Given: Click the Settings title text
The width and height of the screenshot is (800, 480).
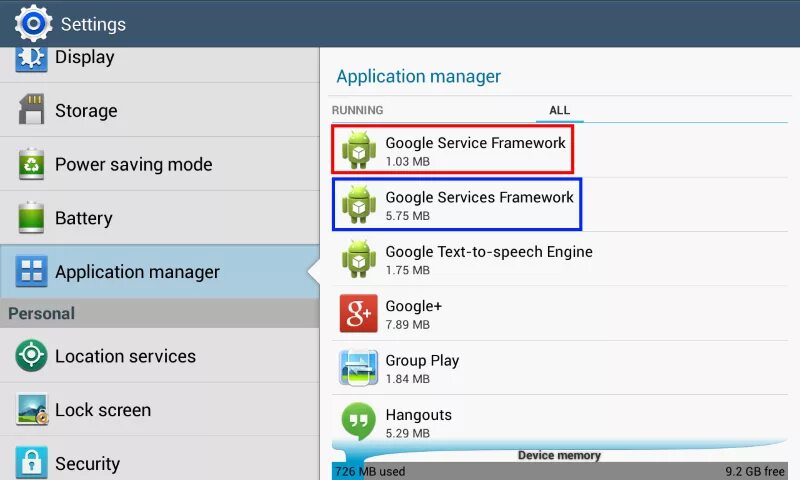Looking at the screenshot, I should tap(93, 24).
